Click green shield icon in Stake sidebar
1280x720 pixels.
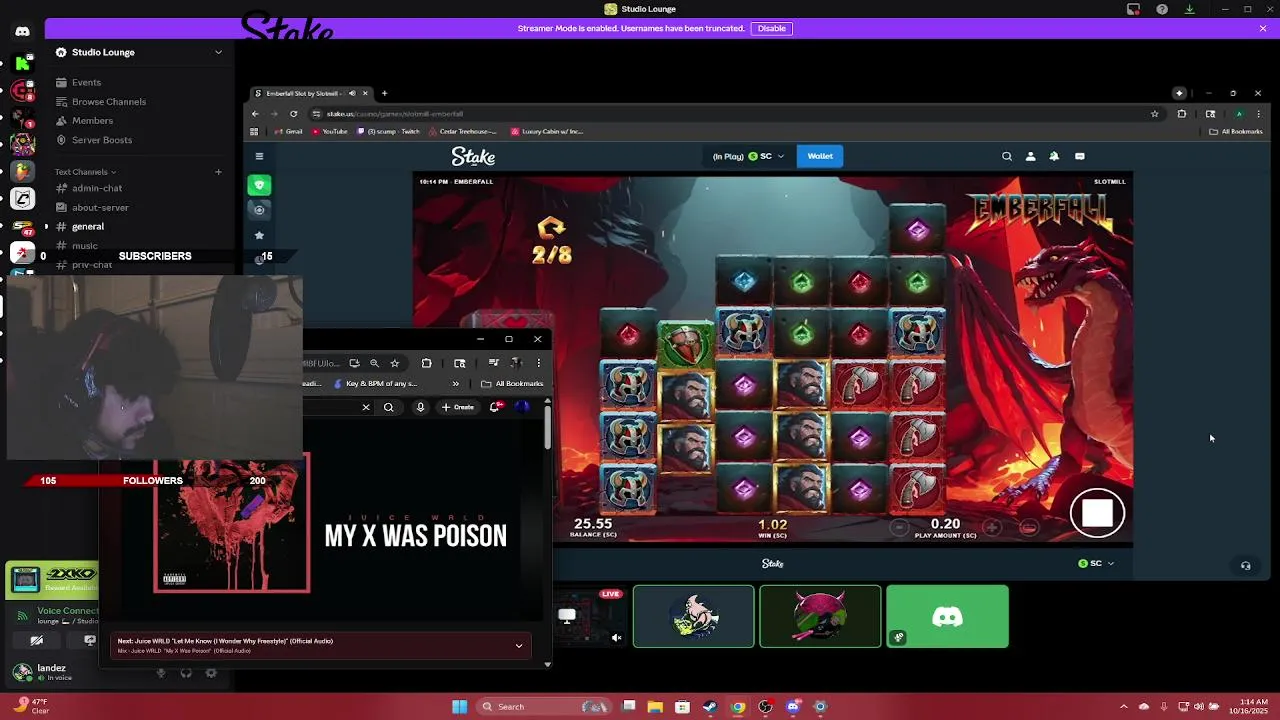pyautogui.click(x=259, y=185)
